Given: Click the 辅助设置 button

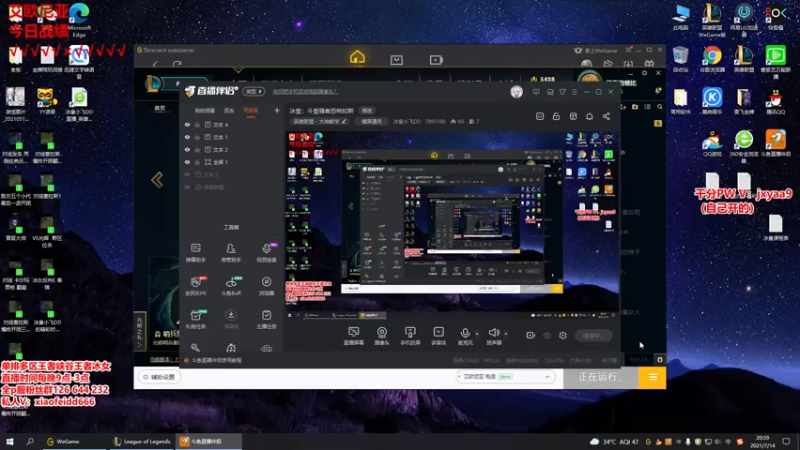Looking at the screenshot, I should point(159,377).
